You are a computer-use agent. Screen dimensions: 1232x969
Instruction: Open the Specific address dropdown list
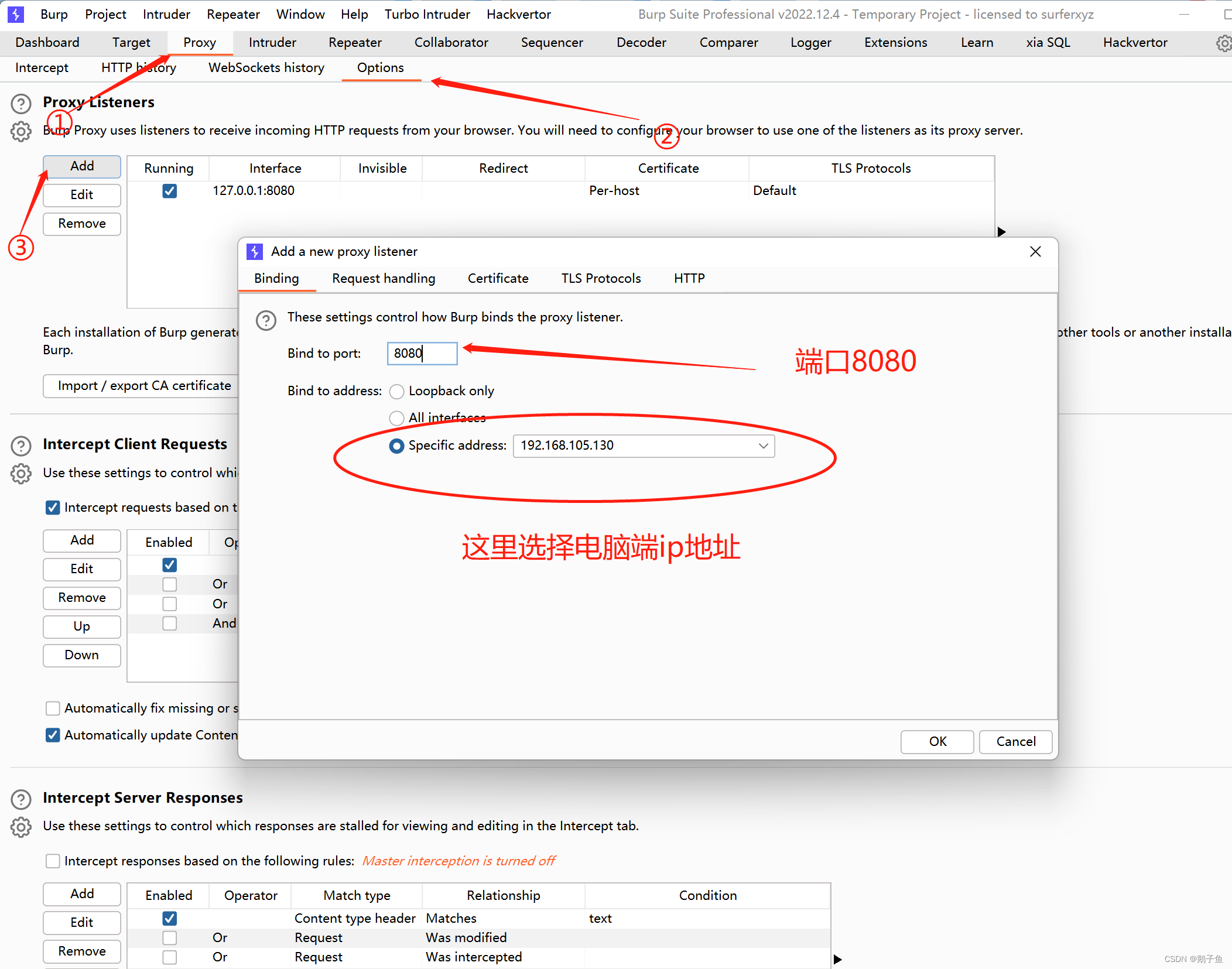click(x=762, y=446)
